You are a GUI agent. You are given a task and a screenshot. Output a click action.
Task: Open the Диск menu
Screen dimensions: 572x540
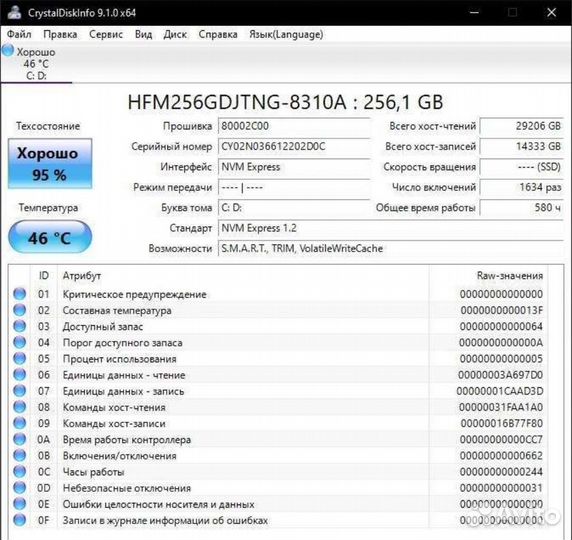175,34
